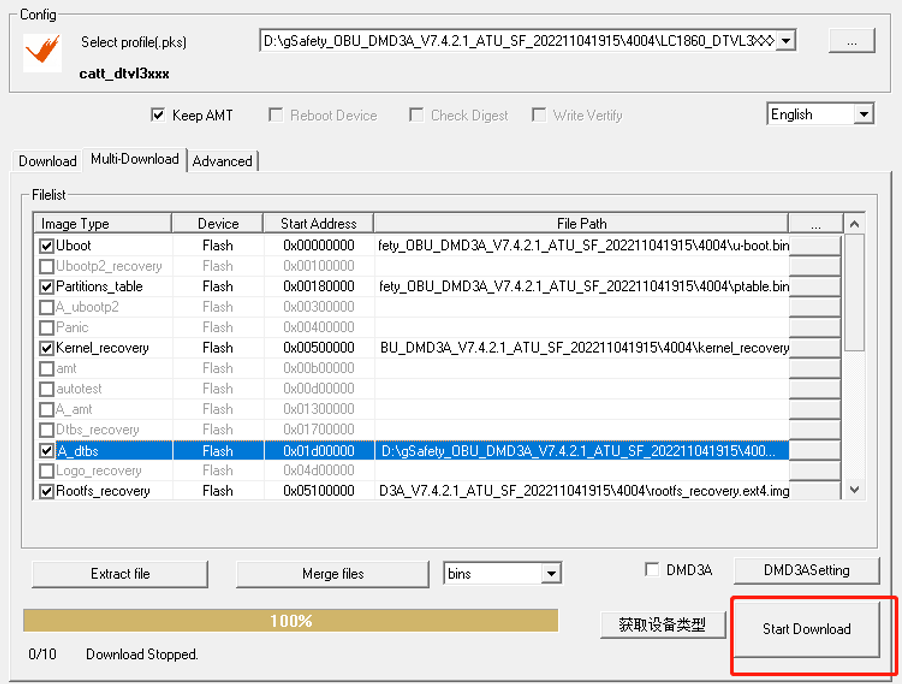Uncheck Kernel_recovery image checkbox
Screen dimensions: 902x684
(46, 348)
